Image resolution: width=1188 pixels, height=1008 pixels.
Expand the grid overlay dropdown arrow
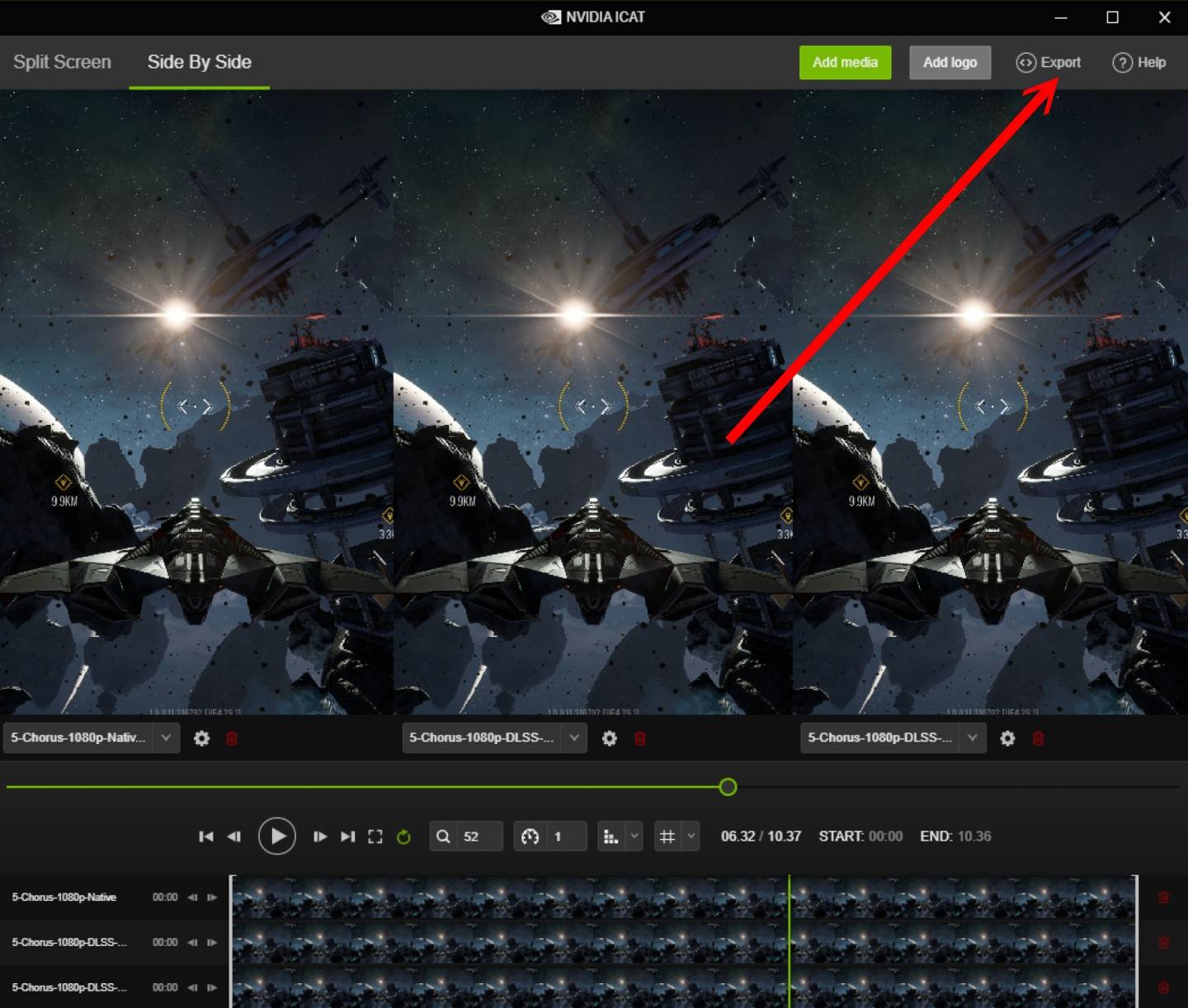tap(691, 836)
